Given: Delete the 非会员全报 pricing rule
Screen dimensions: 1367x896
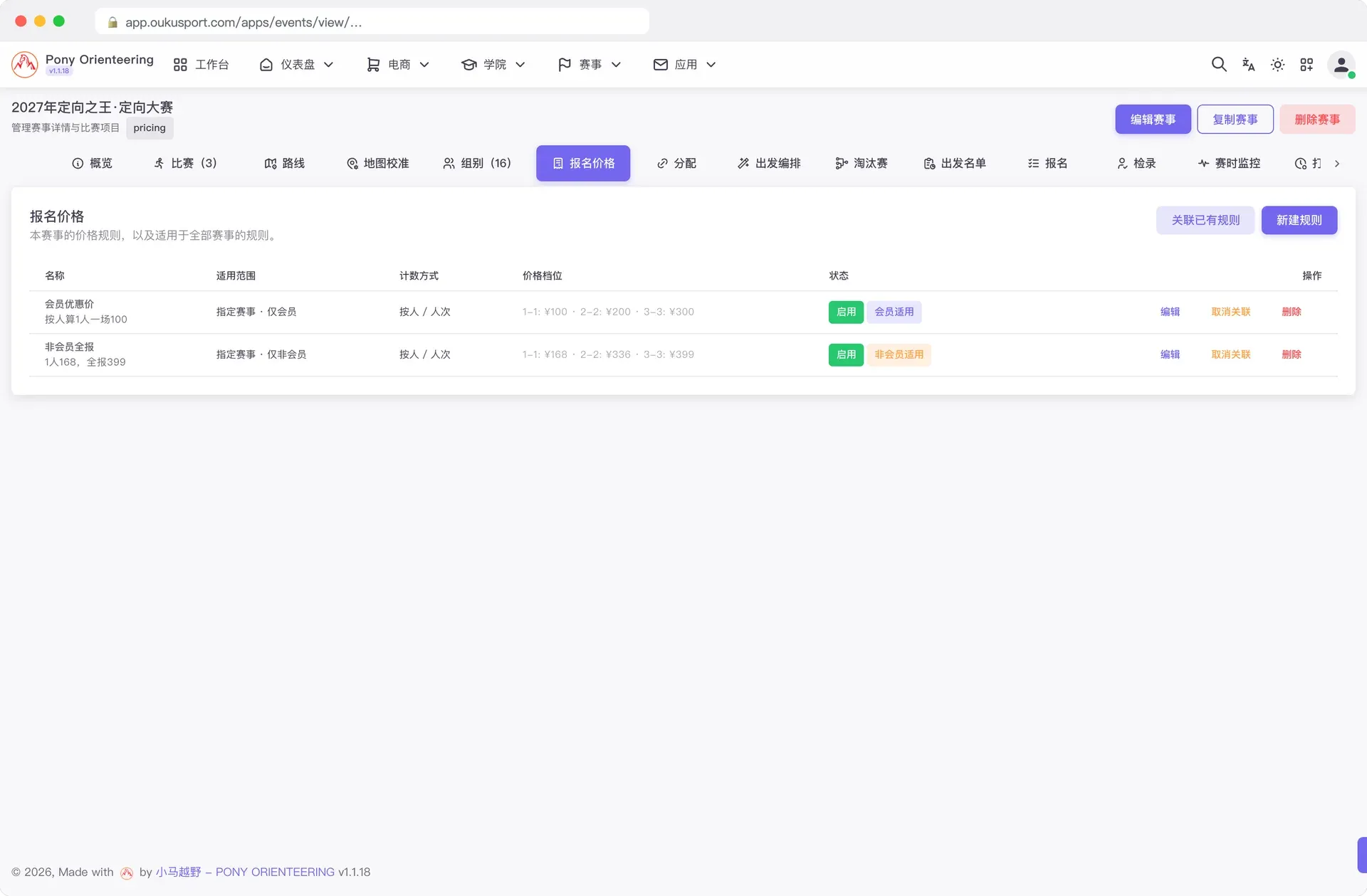Looking at the screenshot, I should (x=1292, y=355).
